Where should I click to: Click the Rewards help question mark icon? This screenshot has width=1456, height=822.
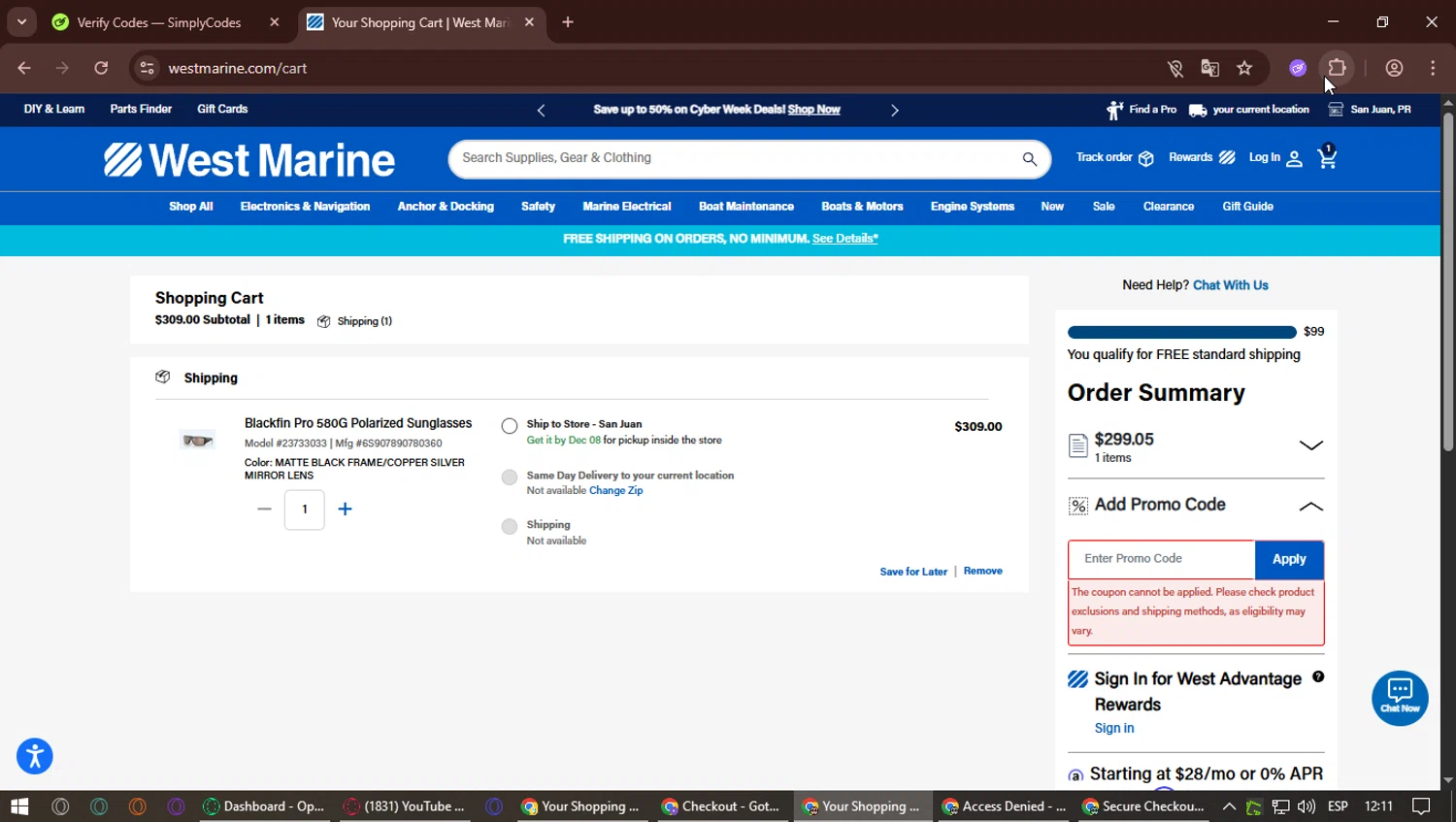point(1318,676)
